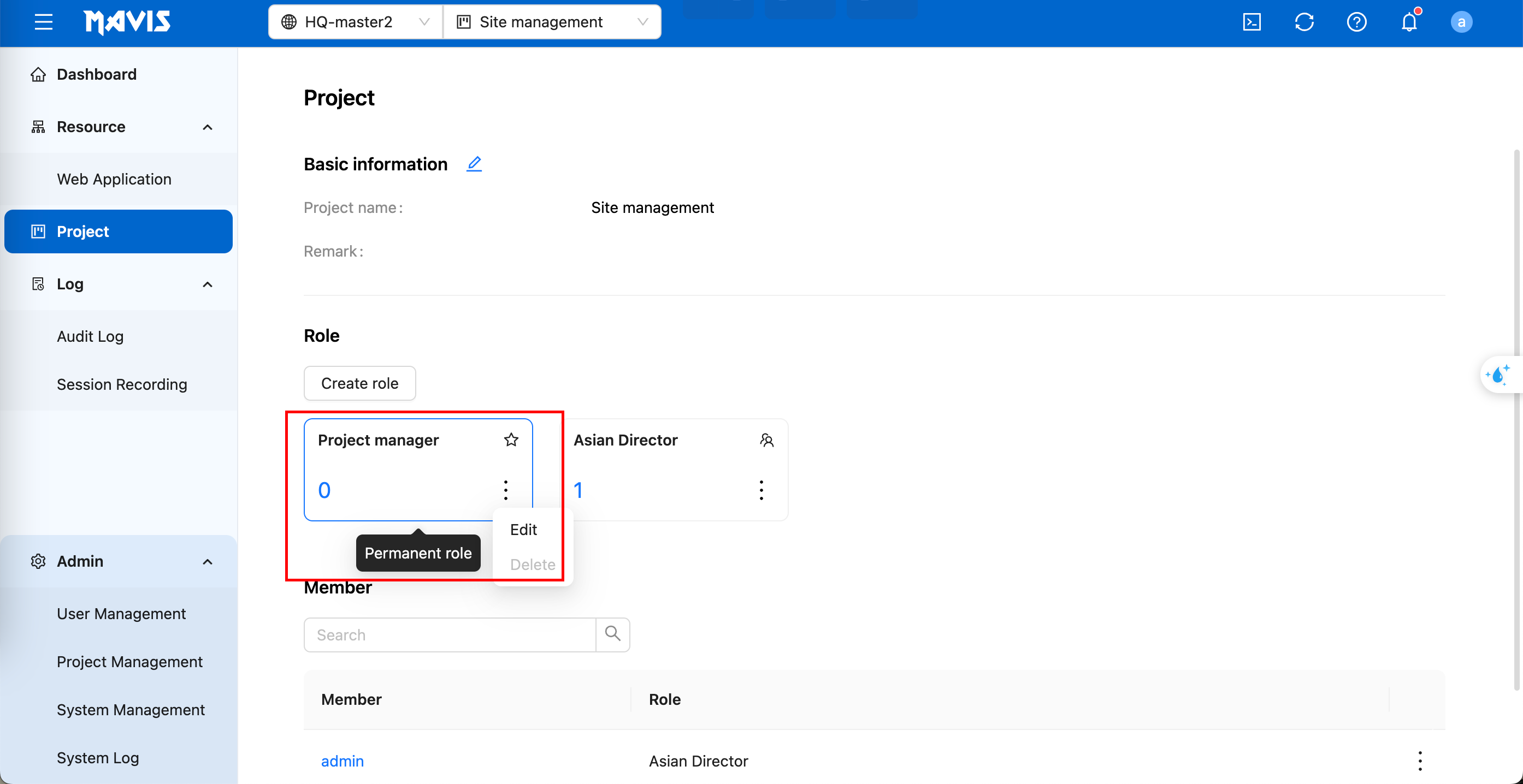Open three-dot menu on Asian Director card

click(x=761, y=490)
